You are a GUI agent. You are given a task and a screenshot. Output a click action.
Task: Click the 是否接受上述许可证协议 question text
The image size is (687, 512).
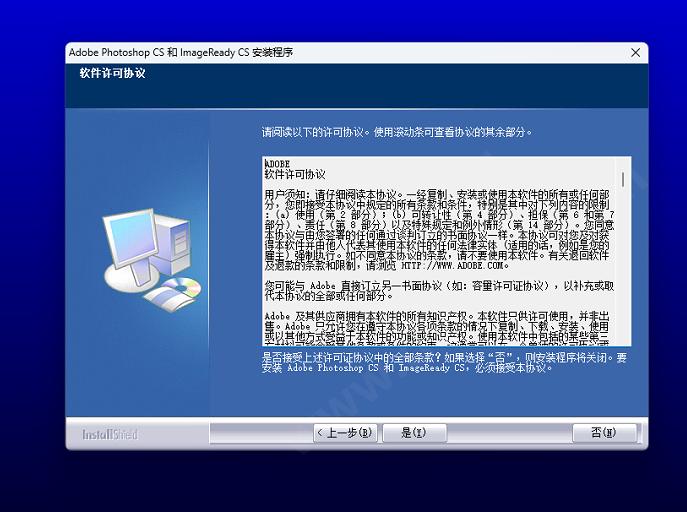(444, 363)
